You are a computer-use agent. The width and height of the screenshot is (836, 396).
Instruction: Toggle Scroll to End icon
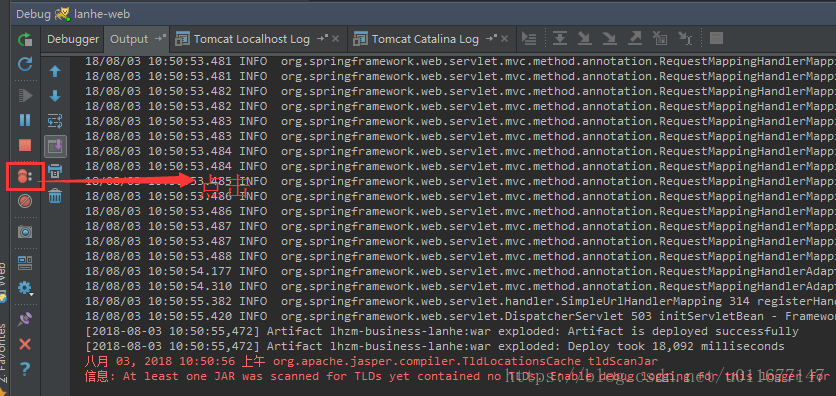click(55, 146)
